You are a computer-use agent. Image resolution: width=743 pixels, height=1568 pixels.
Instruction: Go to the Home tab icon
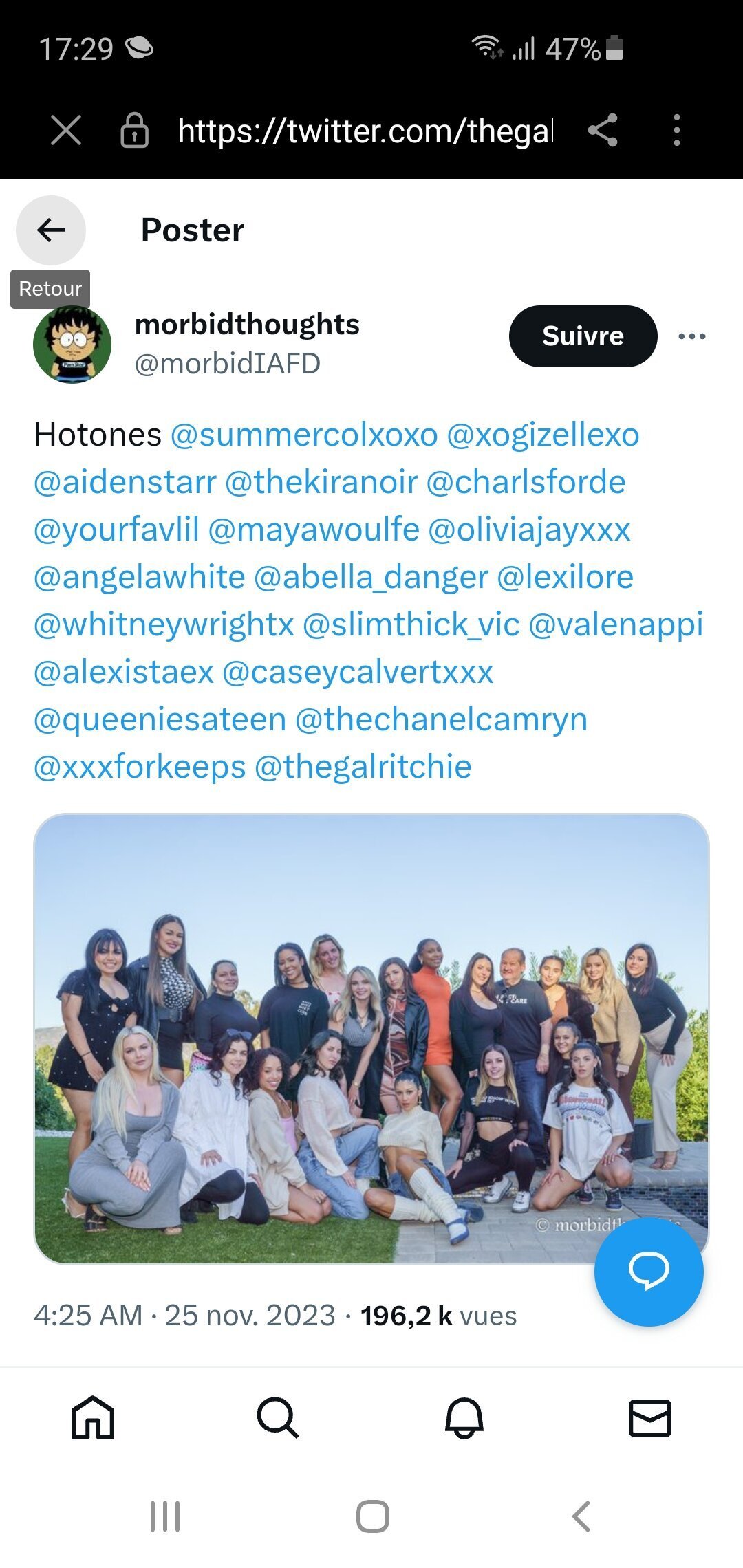pyautogui.click(x=93, y=1417)
